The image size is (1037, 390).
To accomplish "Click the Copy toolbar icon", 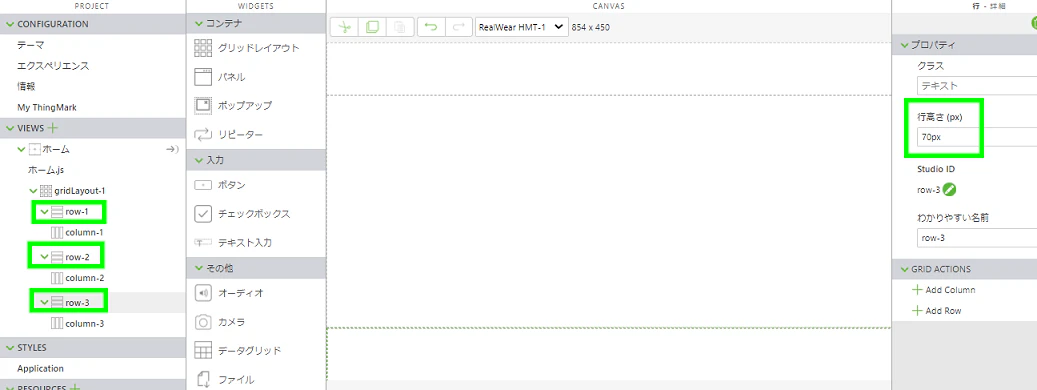I will pos(372,27).
